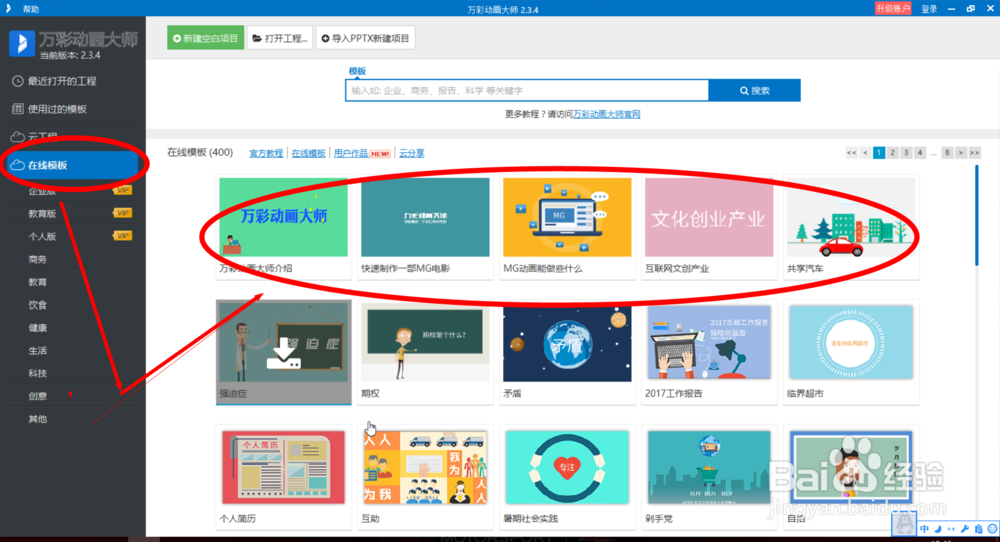Screen dimensions: 1000x542
Task: Click the 新建空白项目 button
Action: (205, 38)
